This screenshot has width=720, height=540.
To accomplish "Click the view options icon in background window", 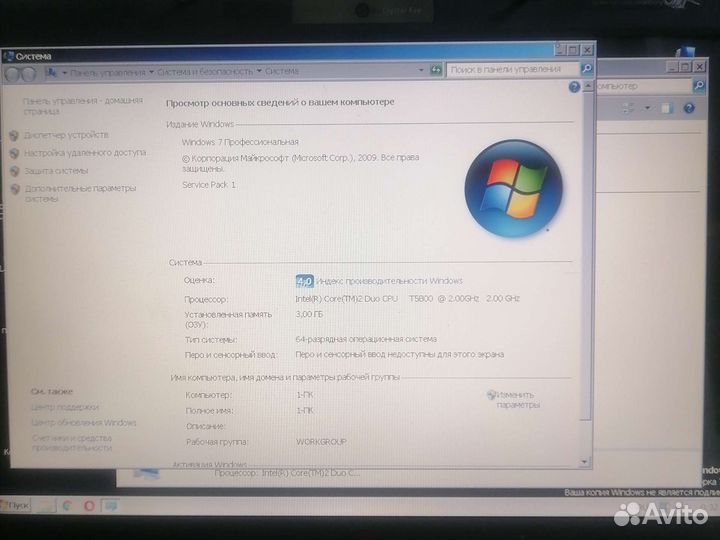I will (627, 108).
